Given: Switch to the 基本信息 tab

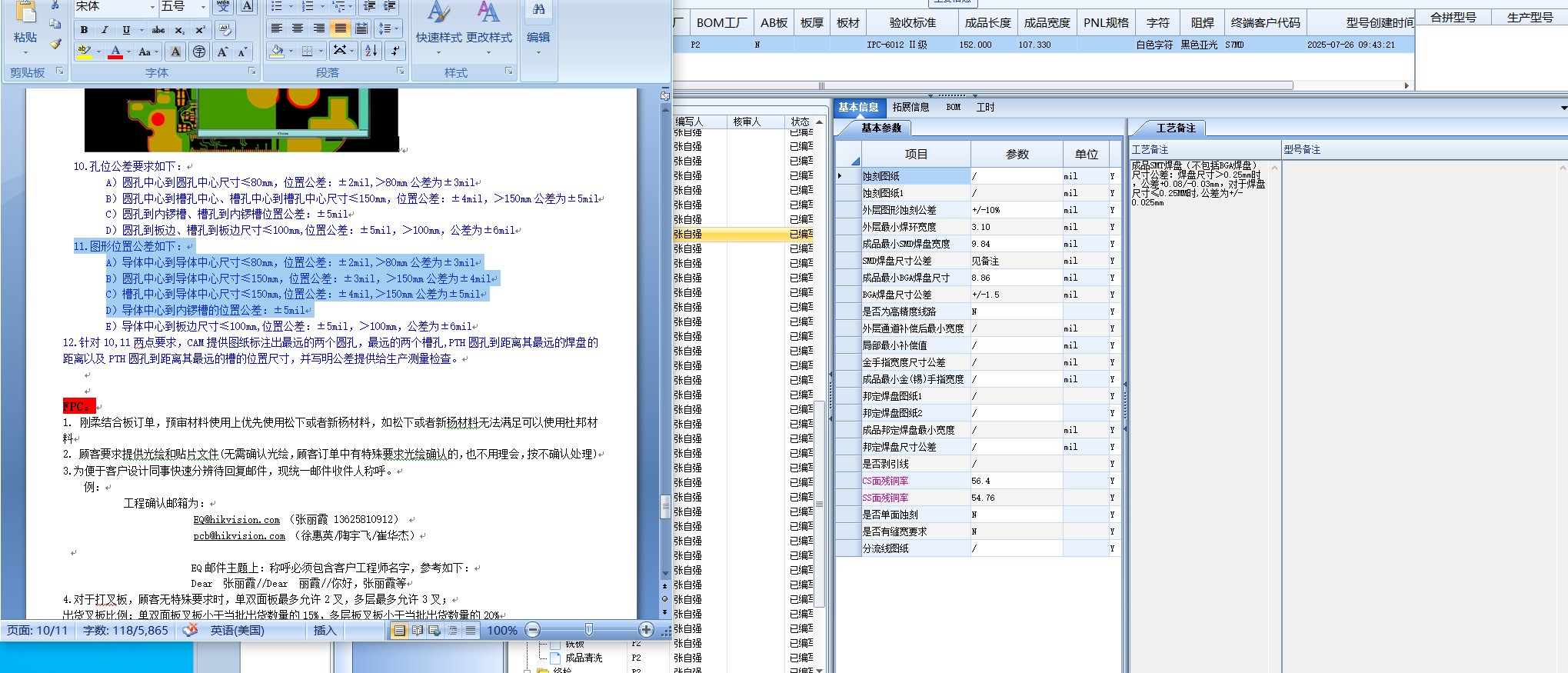Looking at the screenshot, I should point(858,107).
